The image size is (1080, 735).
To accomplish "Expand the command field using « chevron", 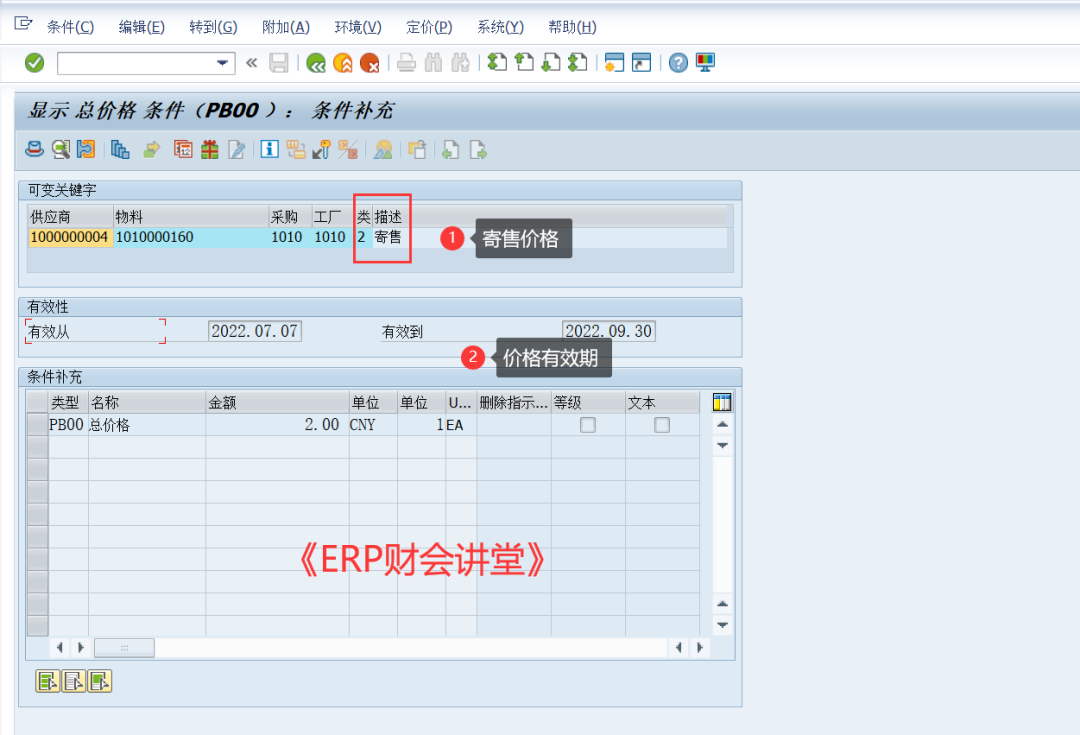I will coord(251,63).
